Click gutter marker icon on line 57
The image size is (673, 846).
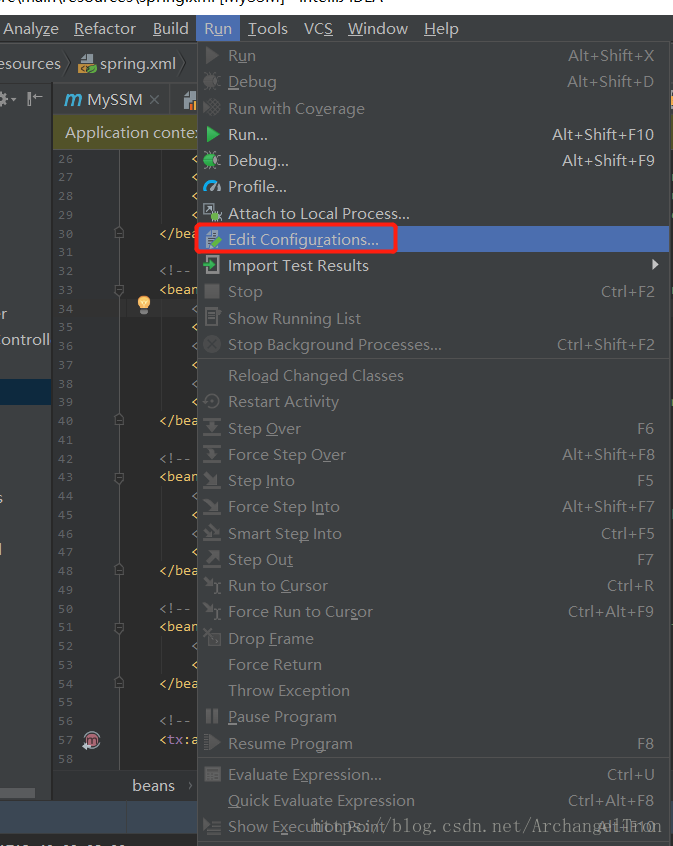point(91,740)
